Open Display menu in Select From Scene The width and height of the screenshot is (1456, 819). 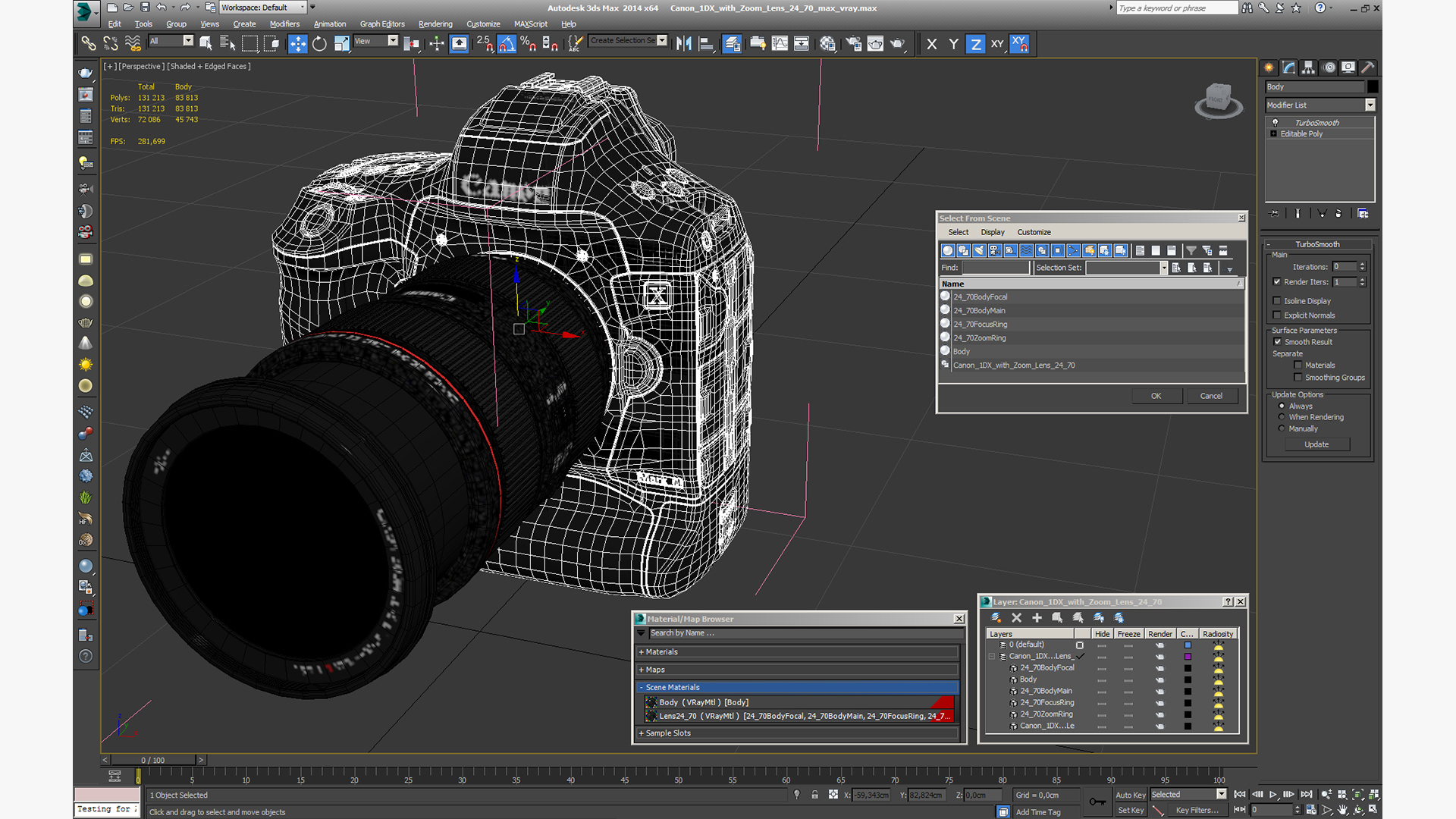pyautogui.click(x=993, y=232)
